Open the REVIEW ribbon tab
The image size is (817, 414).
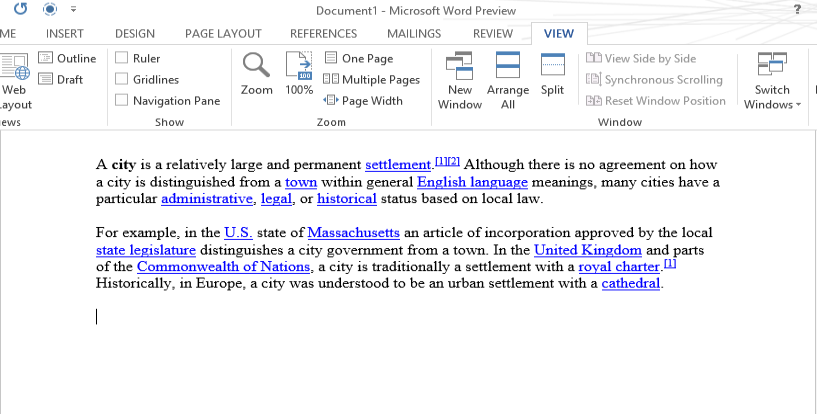tap(493, 34)
